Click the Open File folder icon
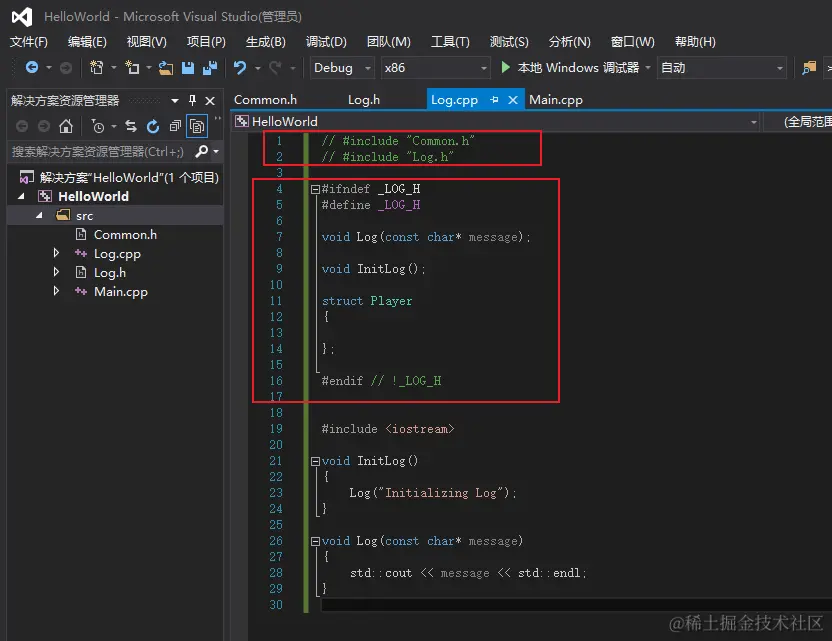832x641 pixels. click(166, 67)
